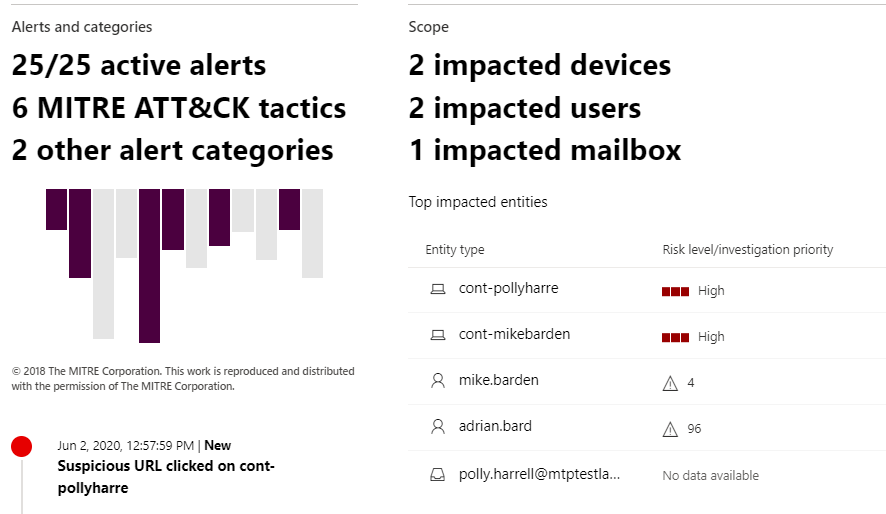Open the mike.barden user entity
Image resolution: width=886 pixels, height=514 pixels.
click(x=496, y=380)
